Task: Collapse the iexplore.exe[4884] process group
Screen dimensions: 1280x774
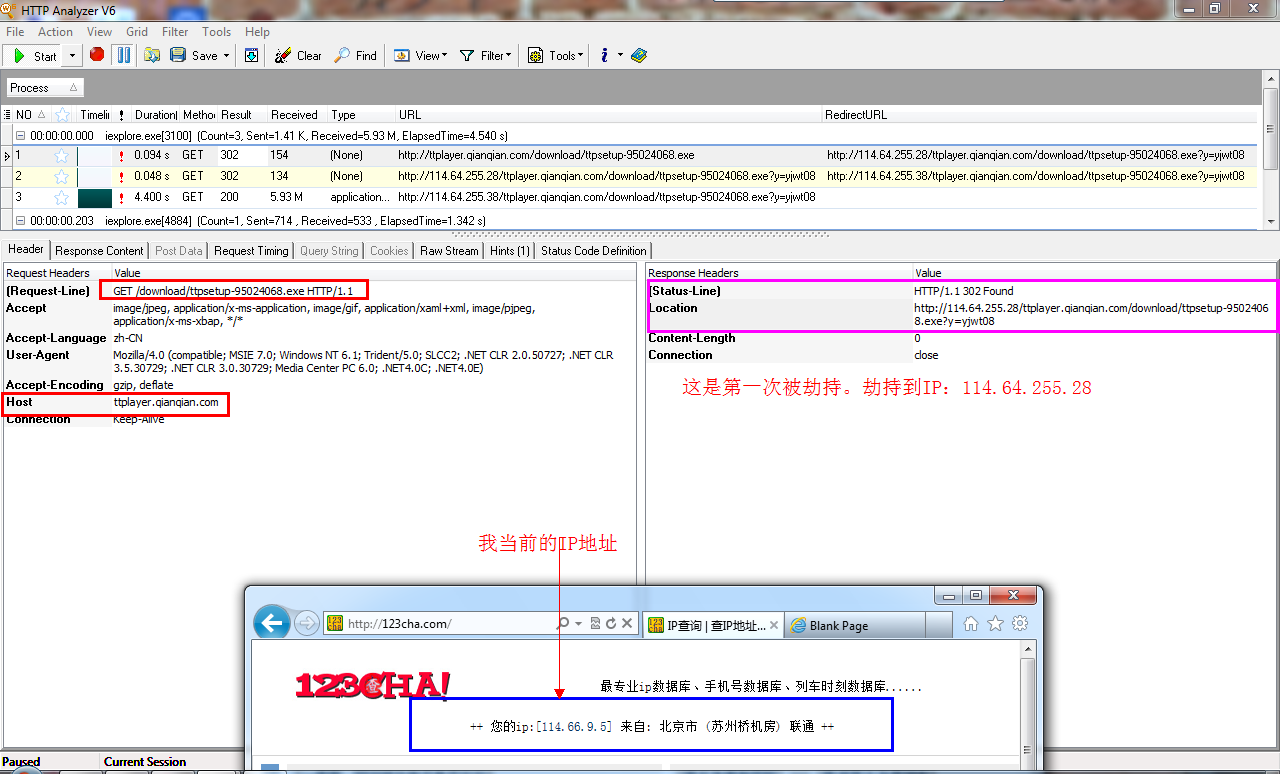Action: coord(20,221)
